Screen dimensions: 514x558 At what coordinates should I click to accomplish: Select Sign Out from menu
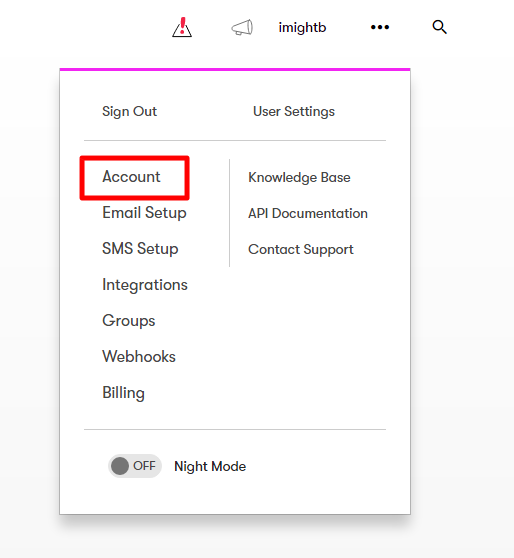(x=129, y=111)
